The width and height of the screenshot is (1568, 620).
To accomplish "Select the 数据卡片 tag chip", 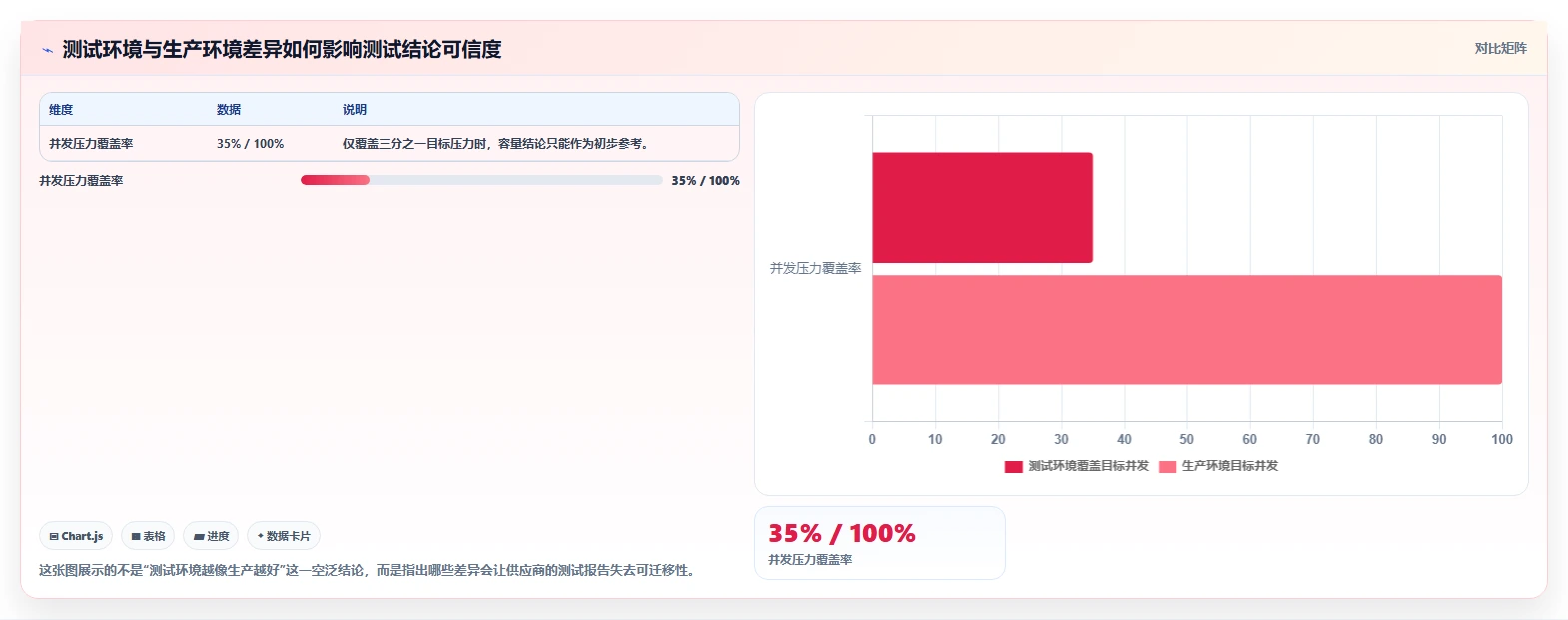I will (x=284, y=536).
